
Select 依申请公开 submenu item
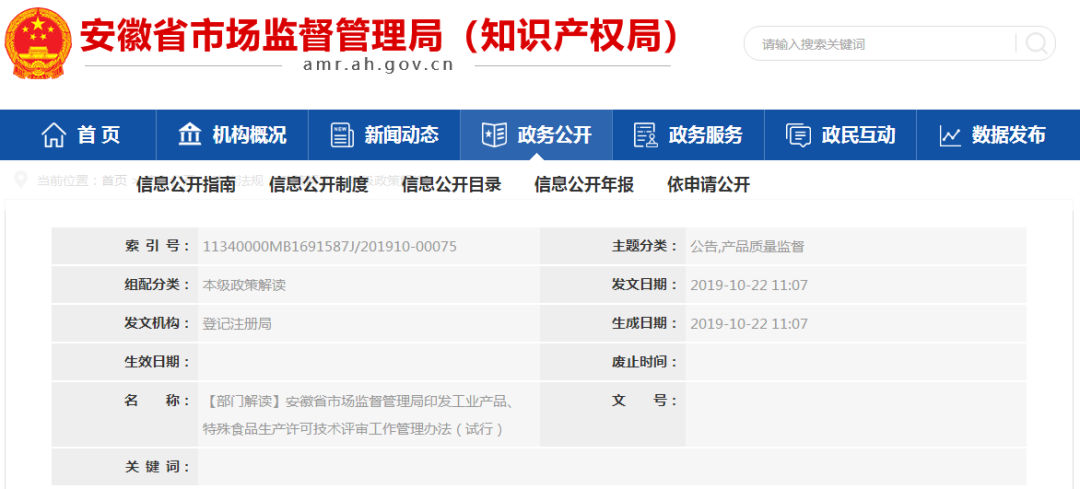[x=708, y=185]
